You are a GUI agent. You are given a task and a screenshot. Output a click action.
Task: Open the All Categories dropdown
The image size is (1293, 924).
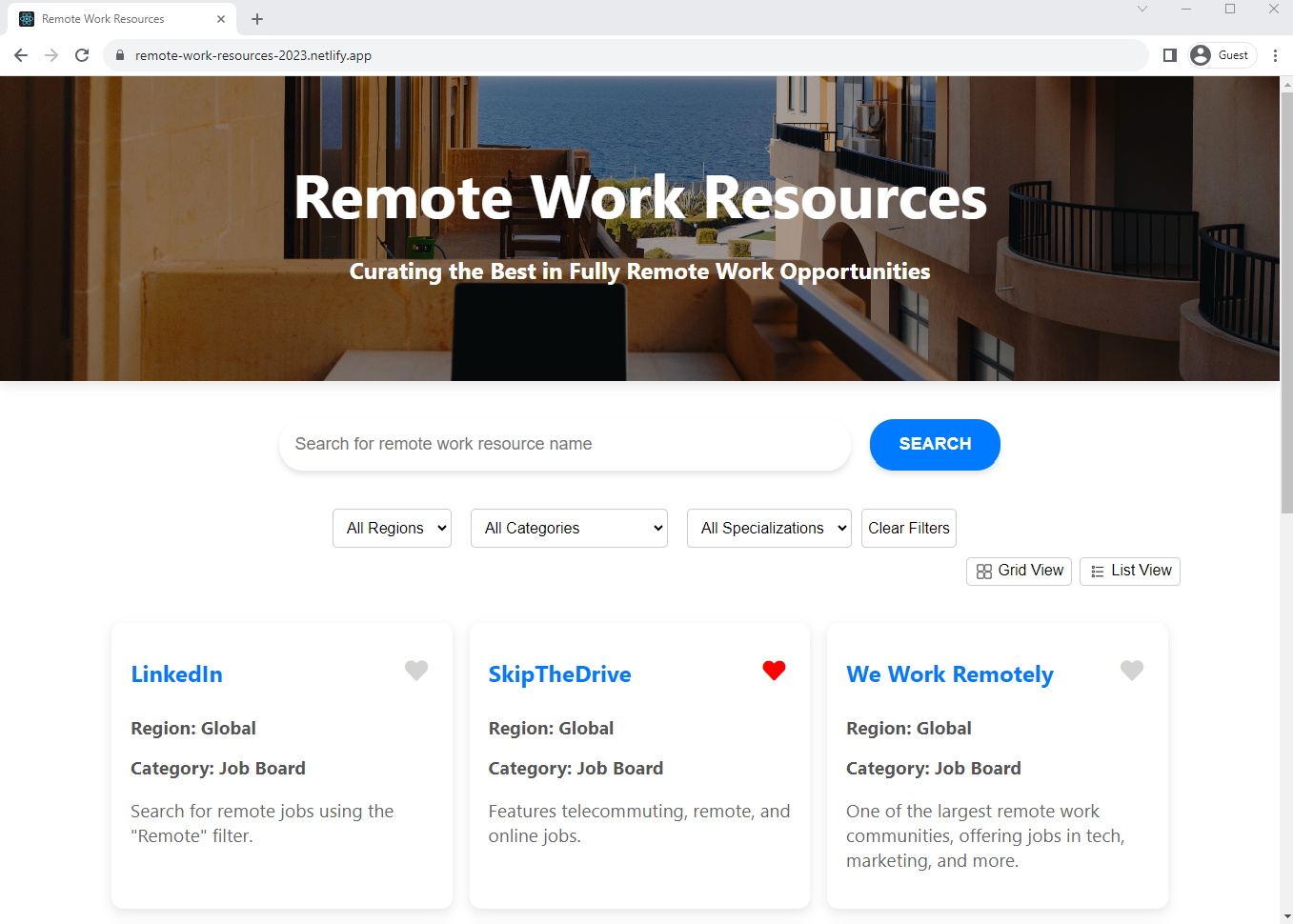pyautogui.click(x=569, y=528)
